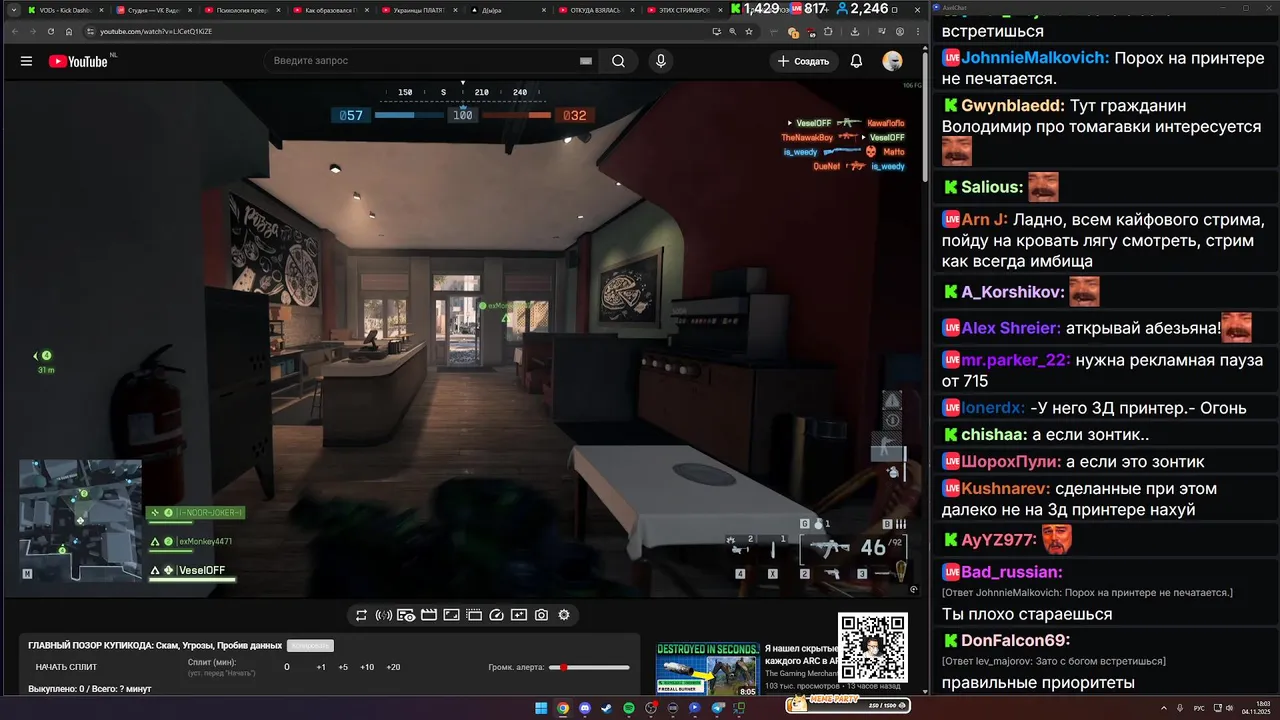Open Steam from the taskbar
This screenshot has width=1280, height=720.
click(x=607, y=708)
